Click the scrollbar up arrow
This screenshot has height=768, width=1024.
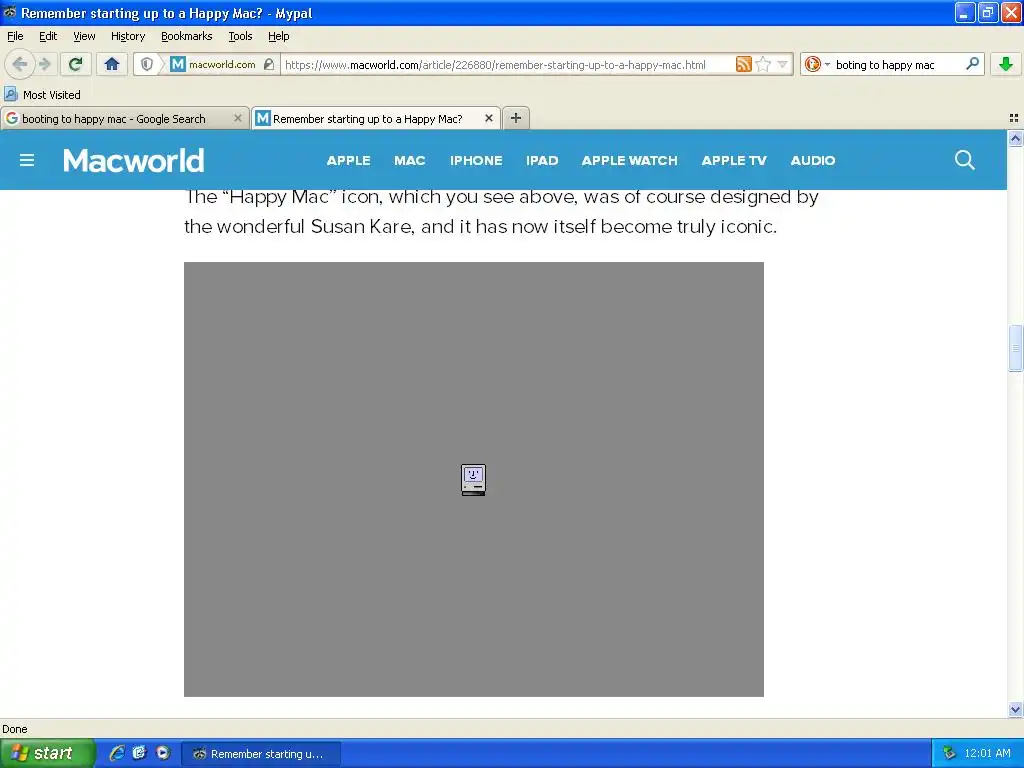pos(1015,138)
